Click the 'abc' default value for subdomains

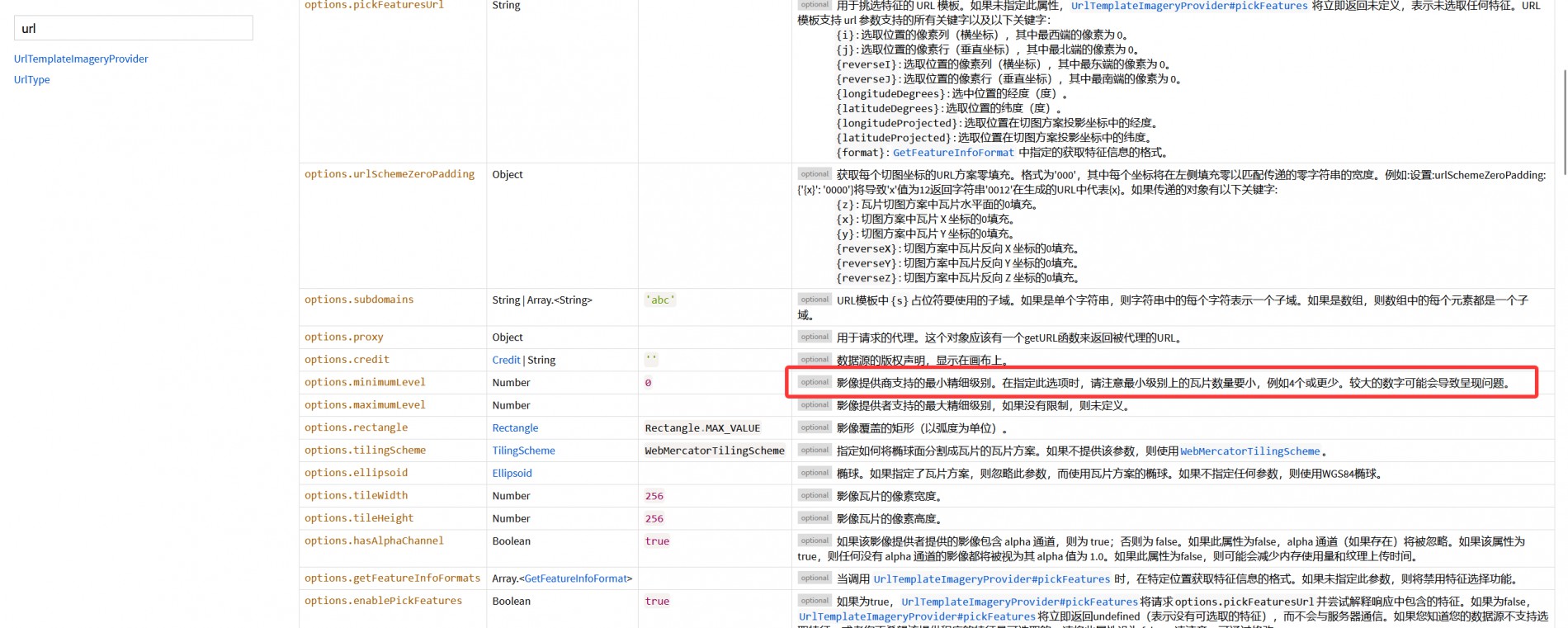(x=660, y=300)
